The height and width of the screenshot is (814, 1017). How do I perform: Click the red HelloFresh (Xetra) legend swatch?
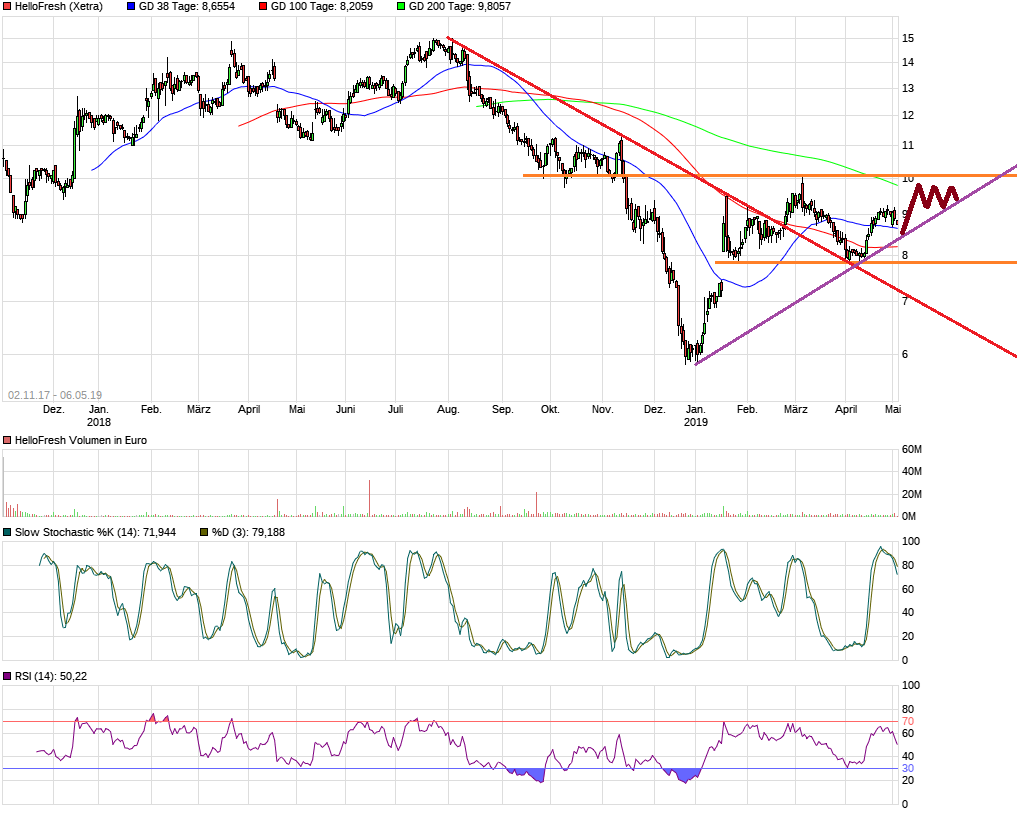[x=7, y=6]
